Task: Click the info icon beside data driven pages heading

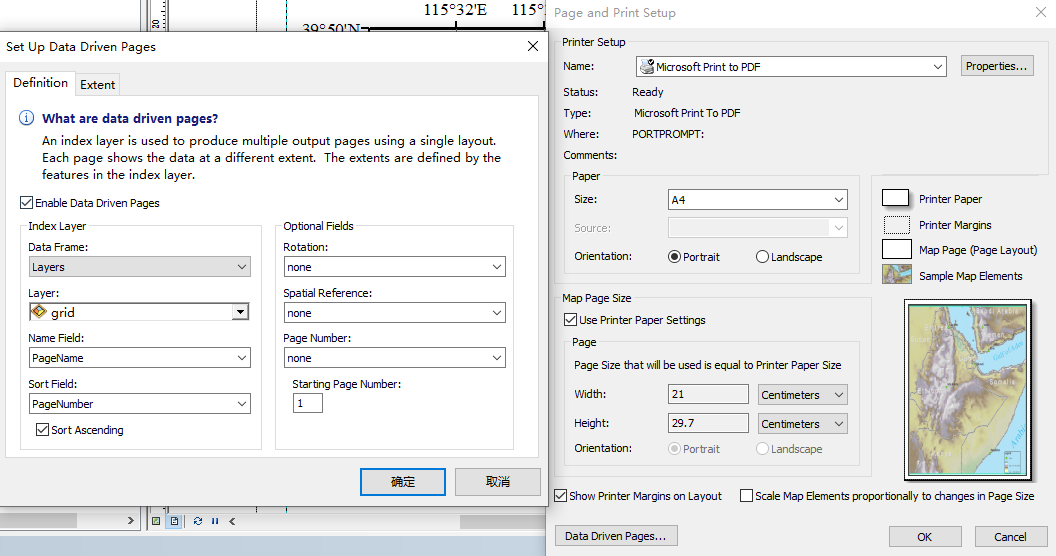Action: click(x=26, y=118)
